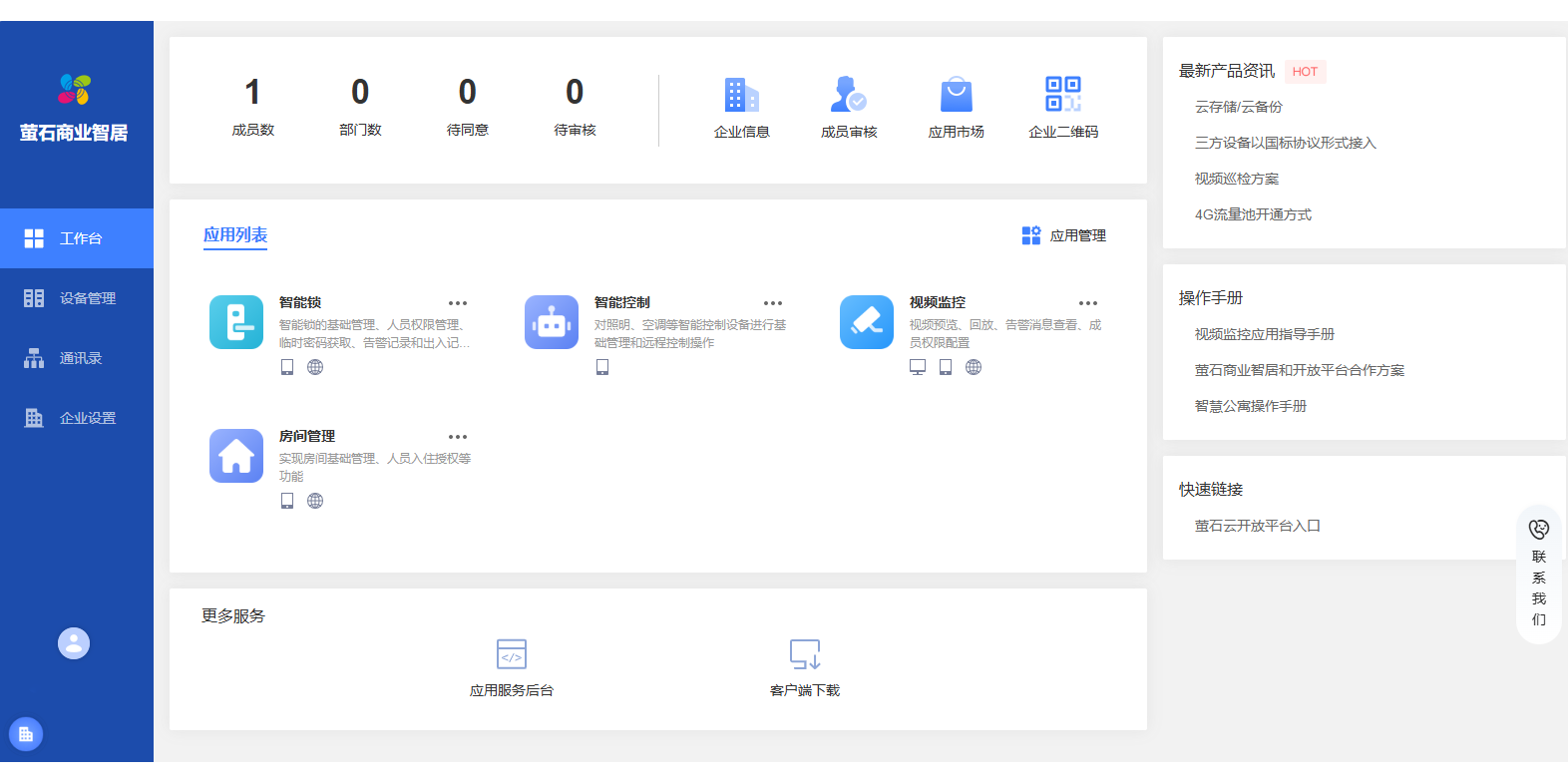This screenshot has height=784, width=1568.
Task: Open the 房间管理 house icon
Action: click(236, 456)
